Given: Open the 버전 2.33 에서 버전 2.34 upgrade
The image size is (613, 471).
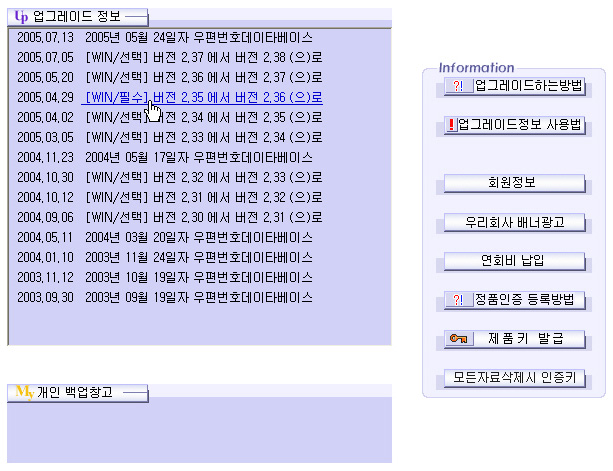Looking at the screenshot, I should [x=204, y=137].
